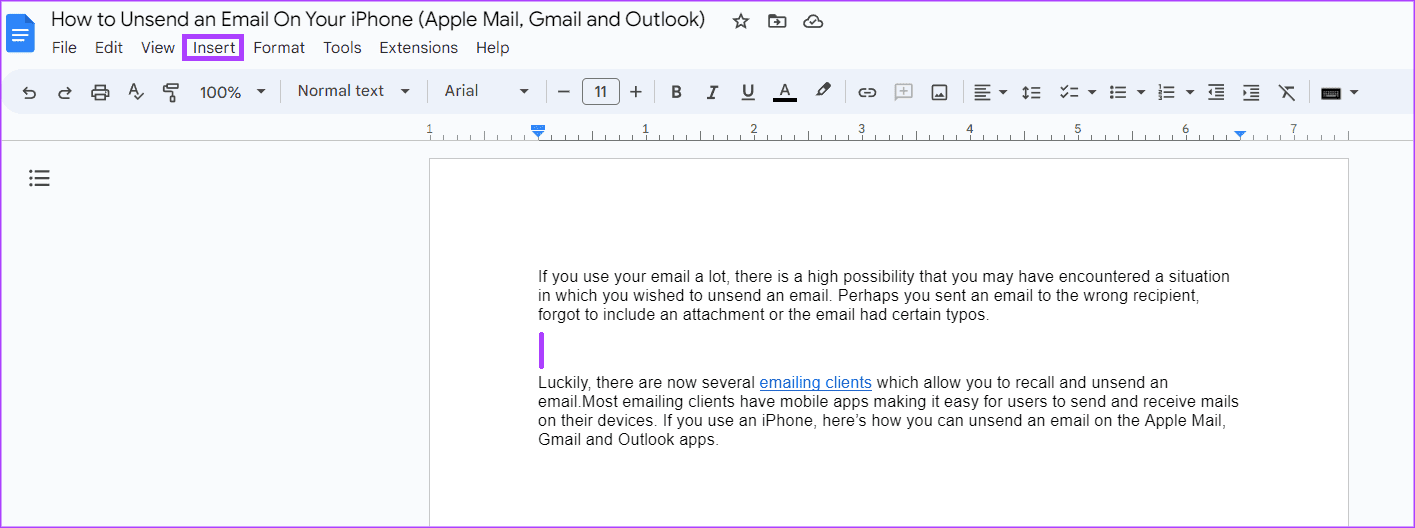Apply numbered list icon
The height and width of the screenshot is (528, 1415).
[1166, 92]
